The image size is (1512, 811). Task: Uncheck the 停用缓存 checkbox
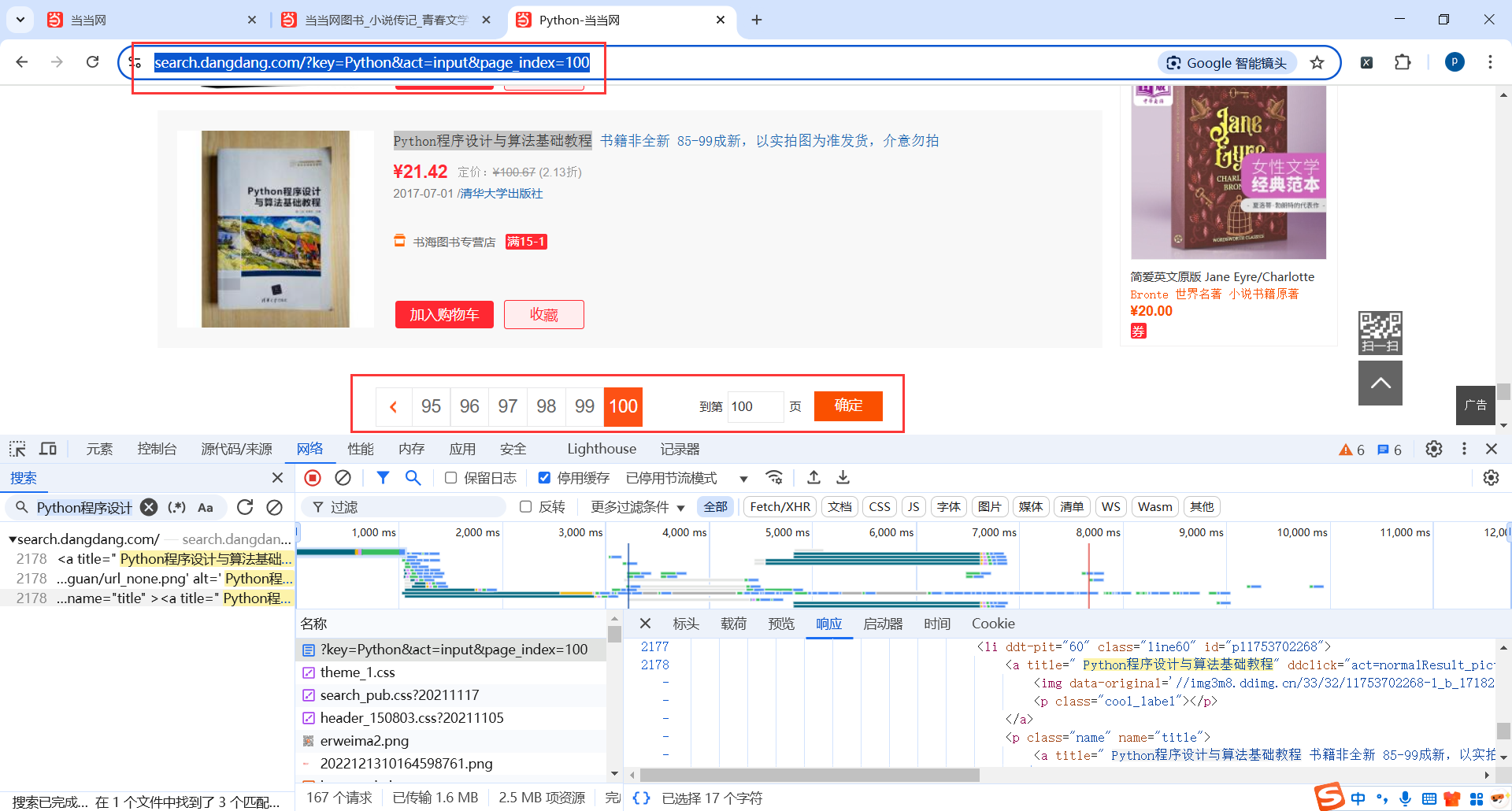[544, 478]
